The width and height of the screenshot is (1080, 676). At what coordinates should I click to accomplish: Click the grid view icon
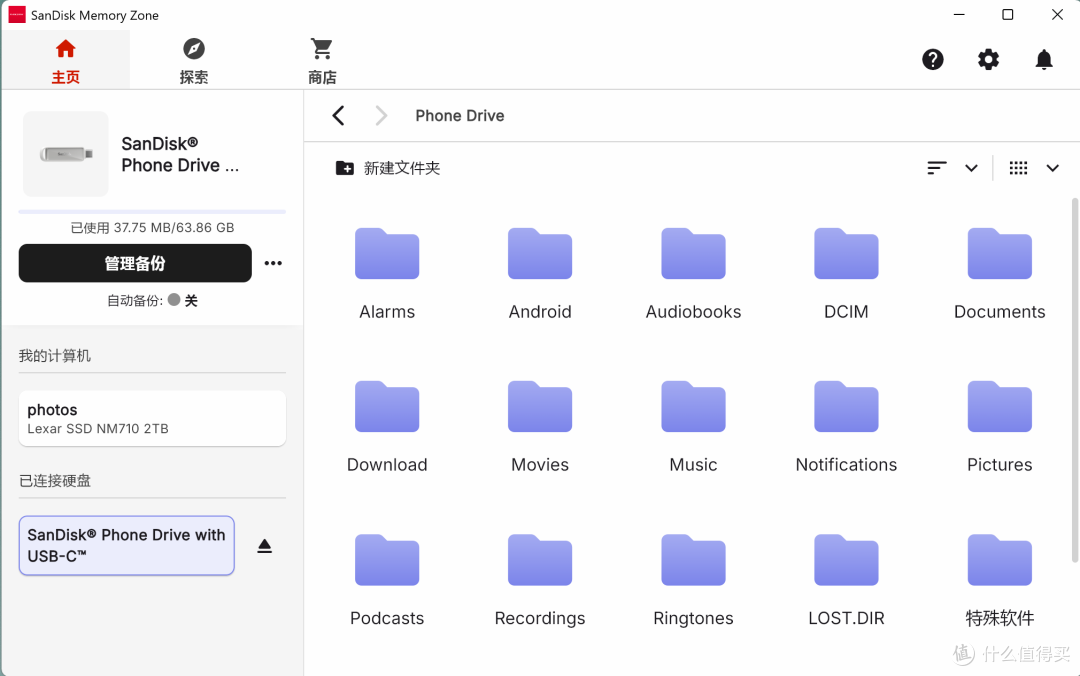pos(1018,167)
